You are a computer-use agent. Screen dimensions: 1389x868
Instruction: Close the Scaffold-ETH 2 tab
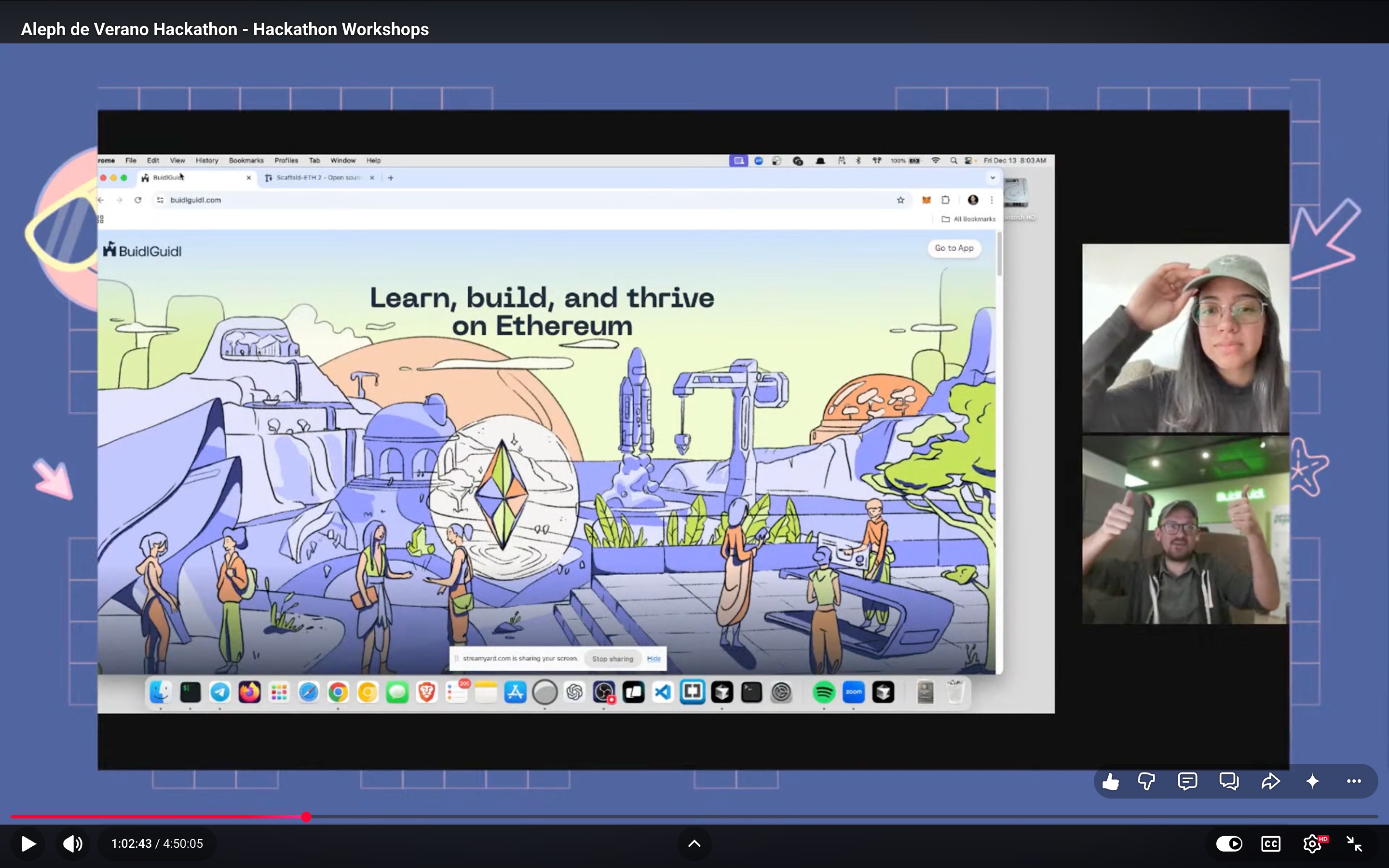372,178
